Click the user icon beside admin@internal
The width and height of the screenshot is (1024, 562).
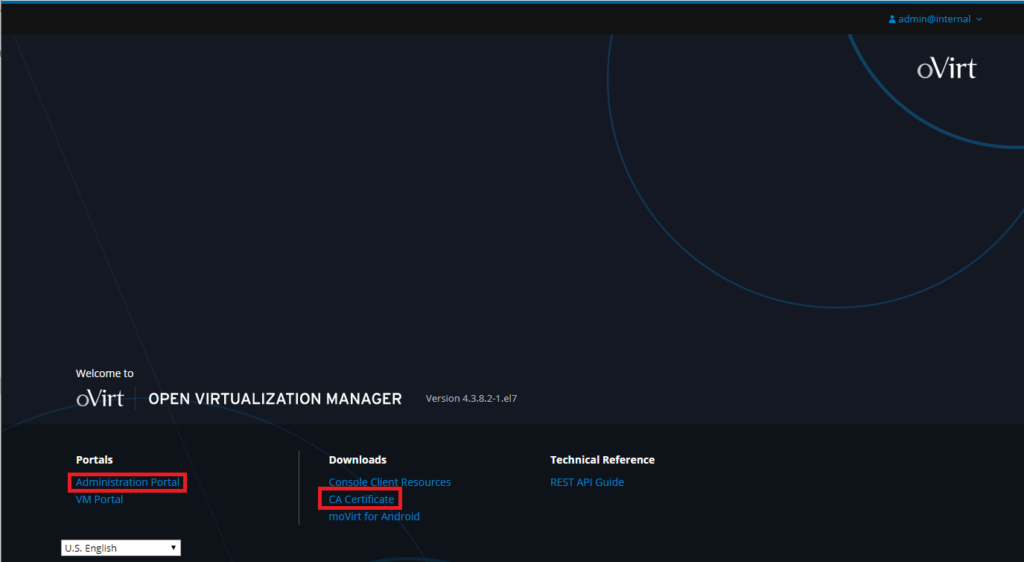pos(892,19)
